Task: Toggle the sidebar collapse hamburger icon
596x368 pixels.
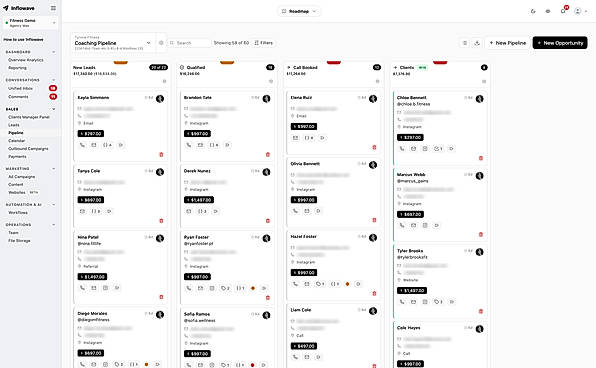Action: tap(53, 8)
